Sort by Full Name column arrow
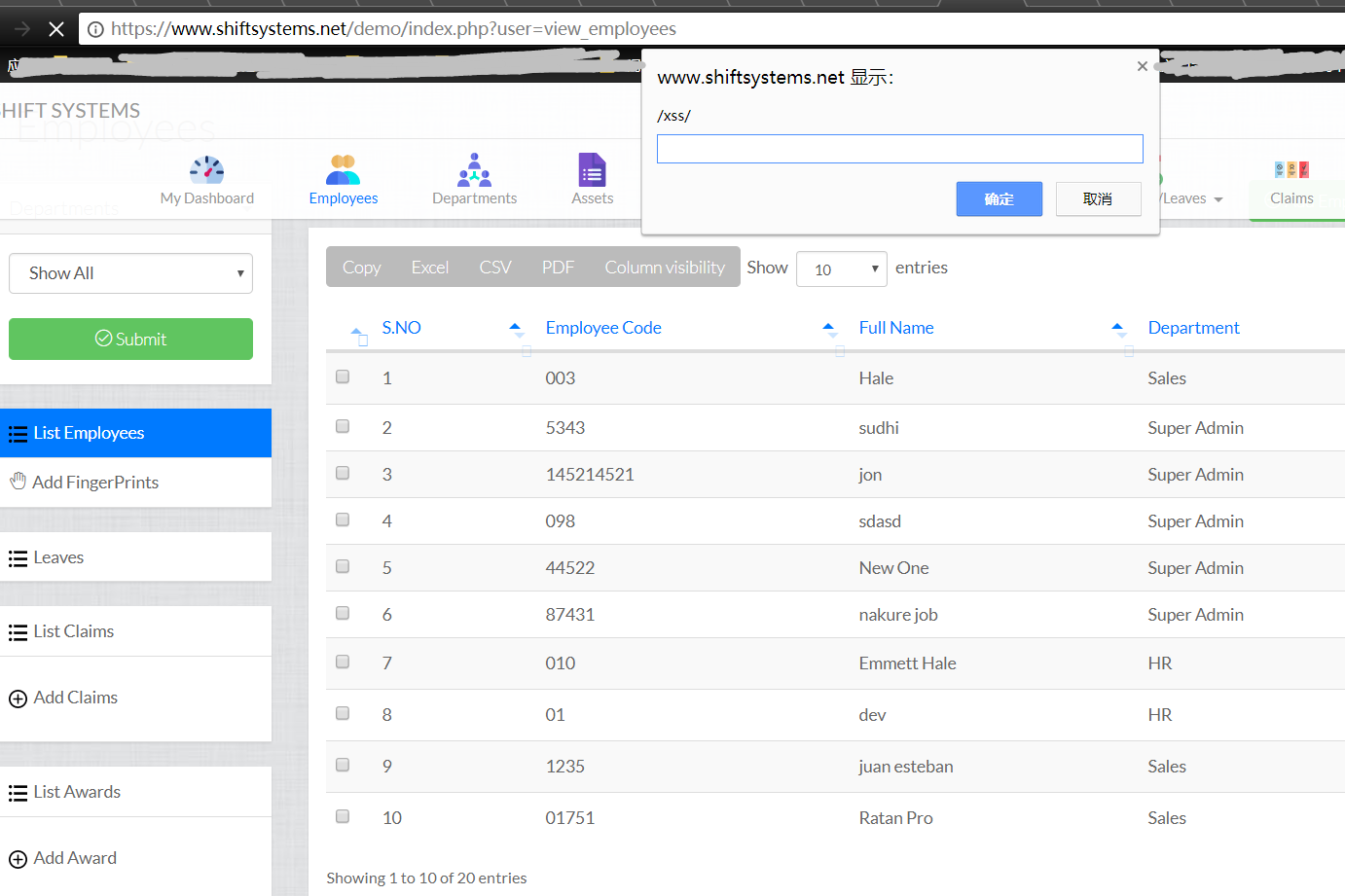1345x896 pixels. point(1118,329)
